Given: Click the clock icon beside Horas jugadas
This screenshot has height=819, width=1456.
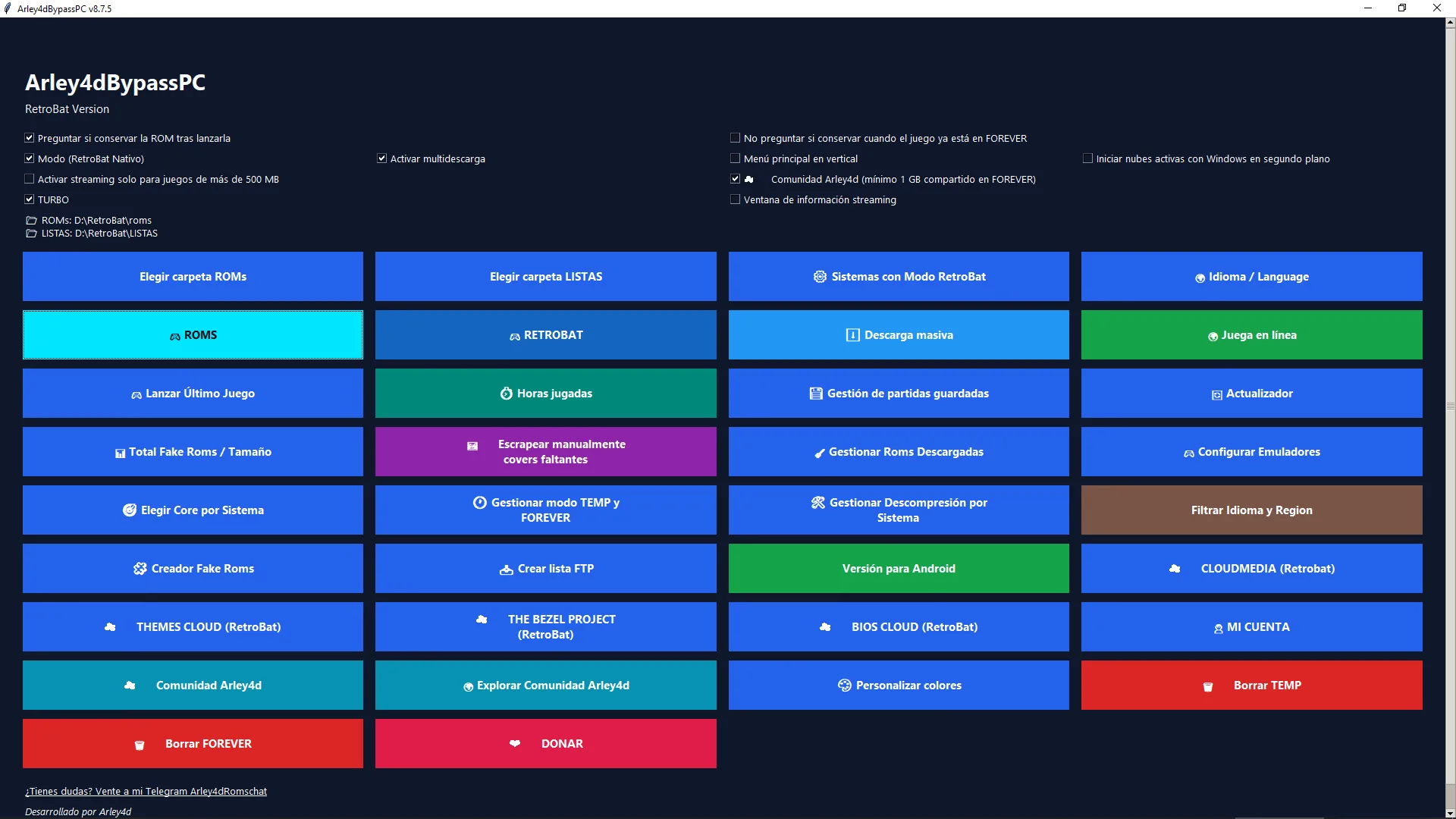Looking at the screenshot, I should [507, 394].
